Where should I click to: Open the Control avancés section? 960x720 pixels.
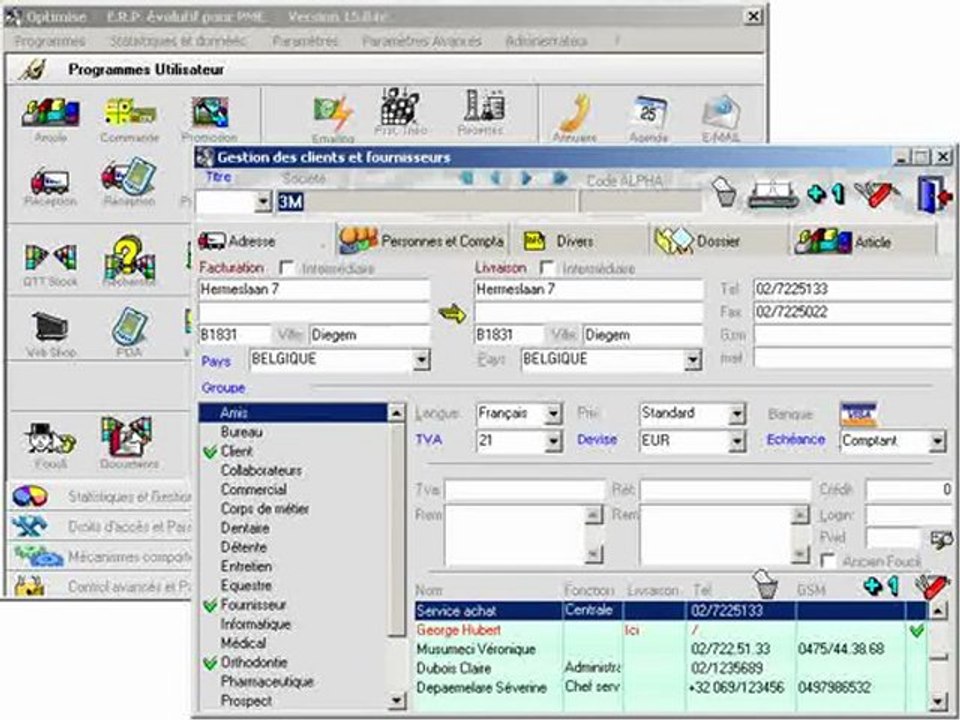(x=101, y=586)
